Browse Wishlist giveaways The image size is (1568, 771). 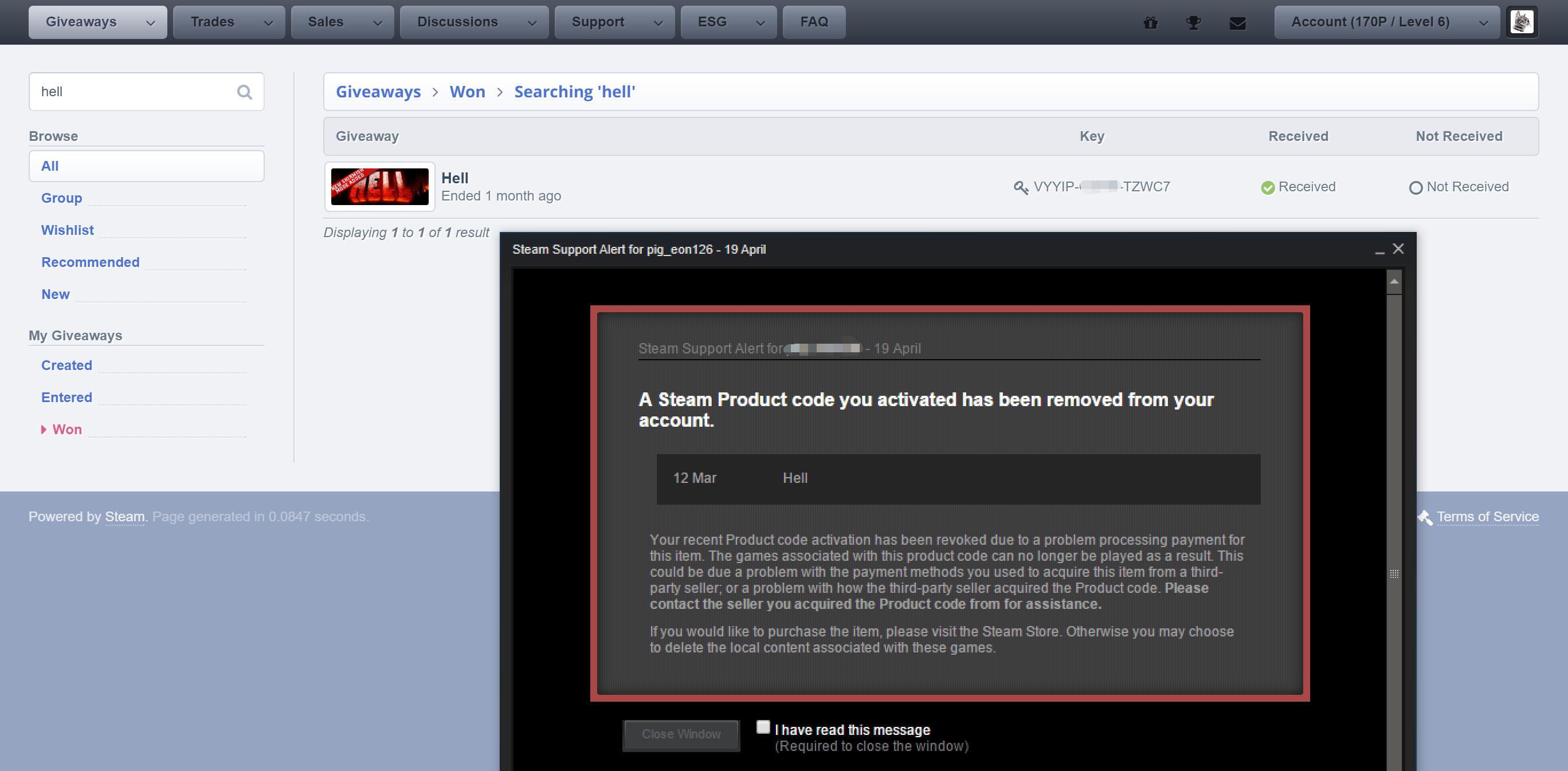(68, 231)
